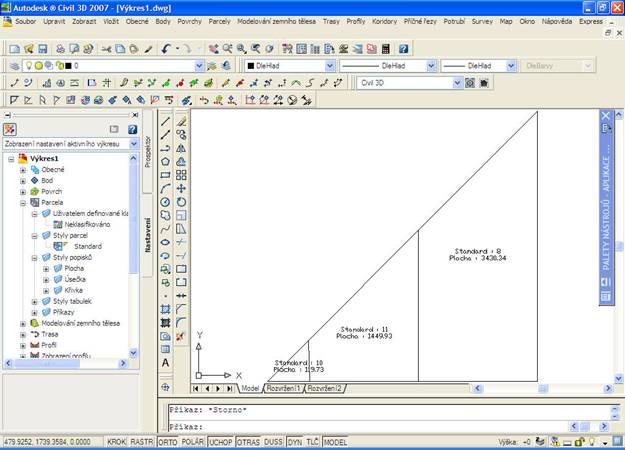Expand the Obecné tree node
The image size is (625, 450).
pyautogui.click(x=23, y=170)
